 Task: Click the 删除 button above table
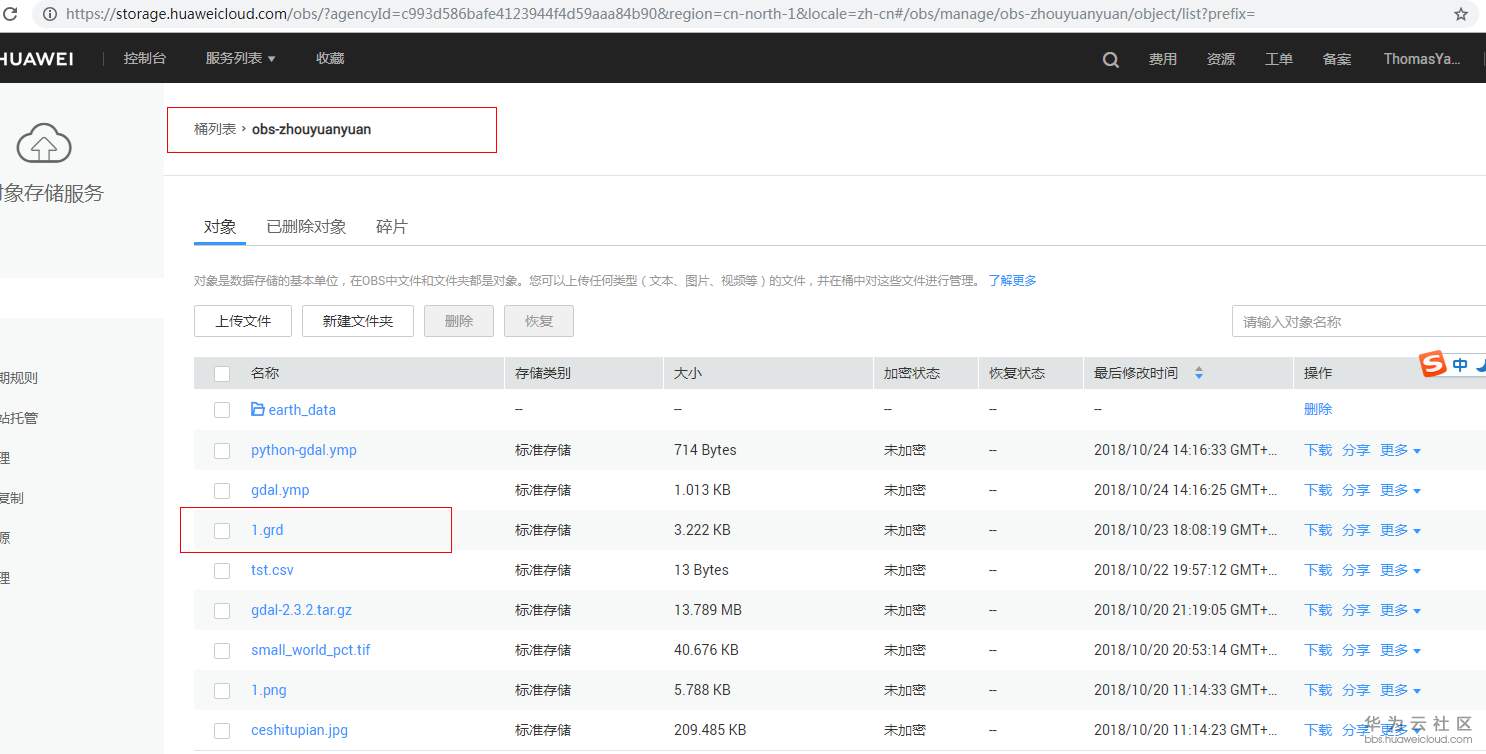click(459, 321)
